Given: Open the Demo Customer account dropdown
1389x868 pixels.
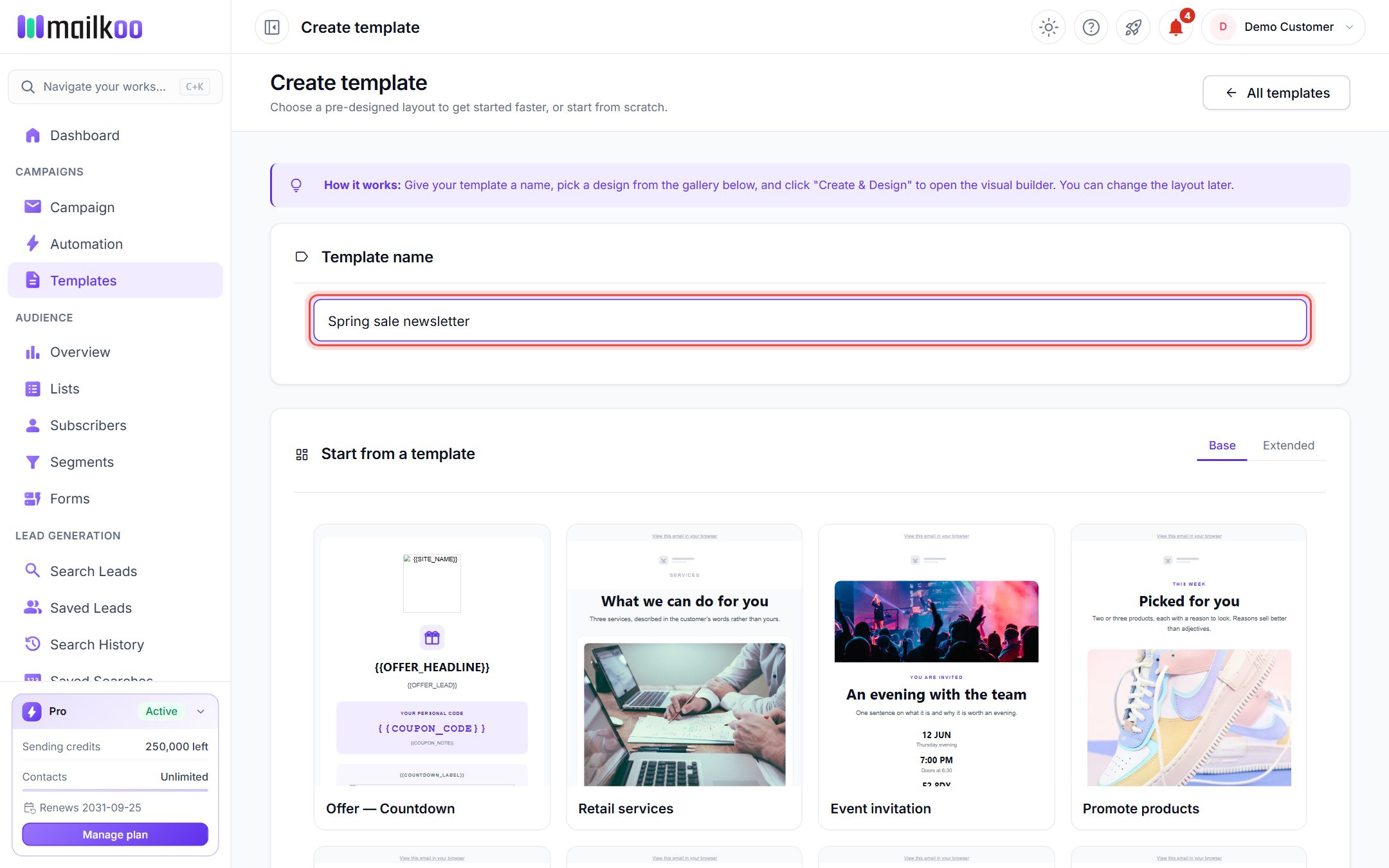Looking at the screenshot, I should coord(1283,27).
